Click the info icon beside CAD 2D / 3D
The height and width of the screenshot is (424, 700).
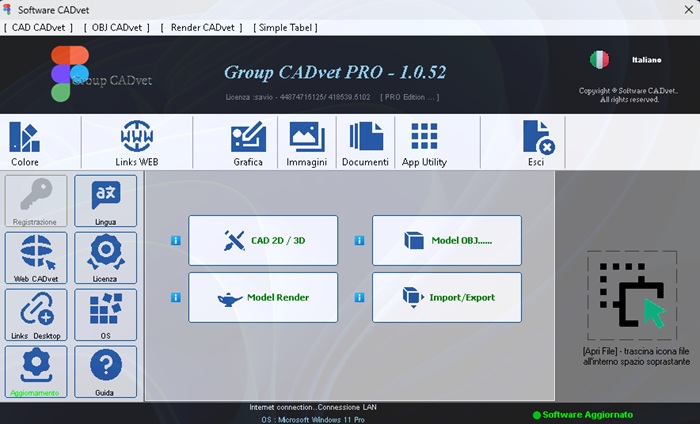pos(176,241)
